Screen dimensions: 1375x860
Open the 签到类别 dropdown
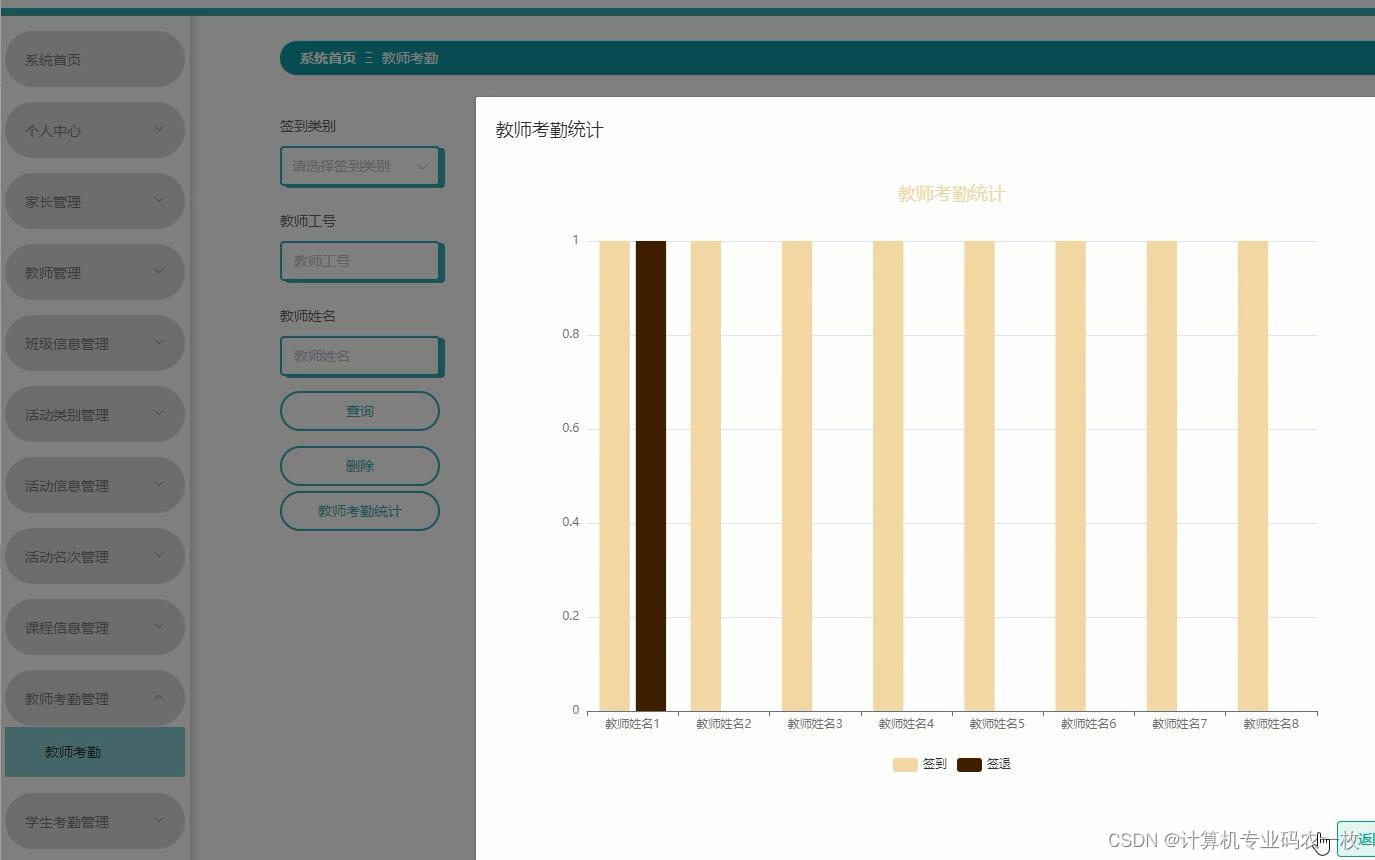coord(360,166)
